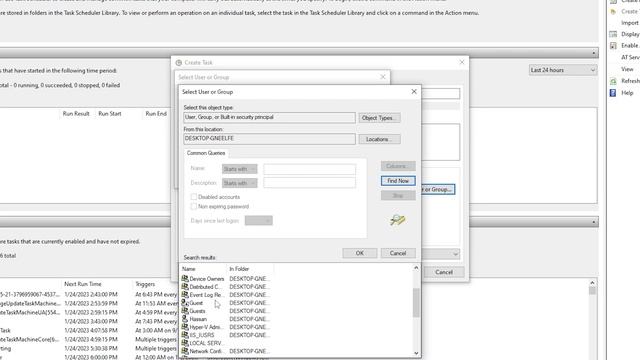Click the Description query input field

coord(309,183)
